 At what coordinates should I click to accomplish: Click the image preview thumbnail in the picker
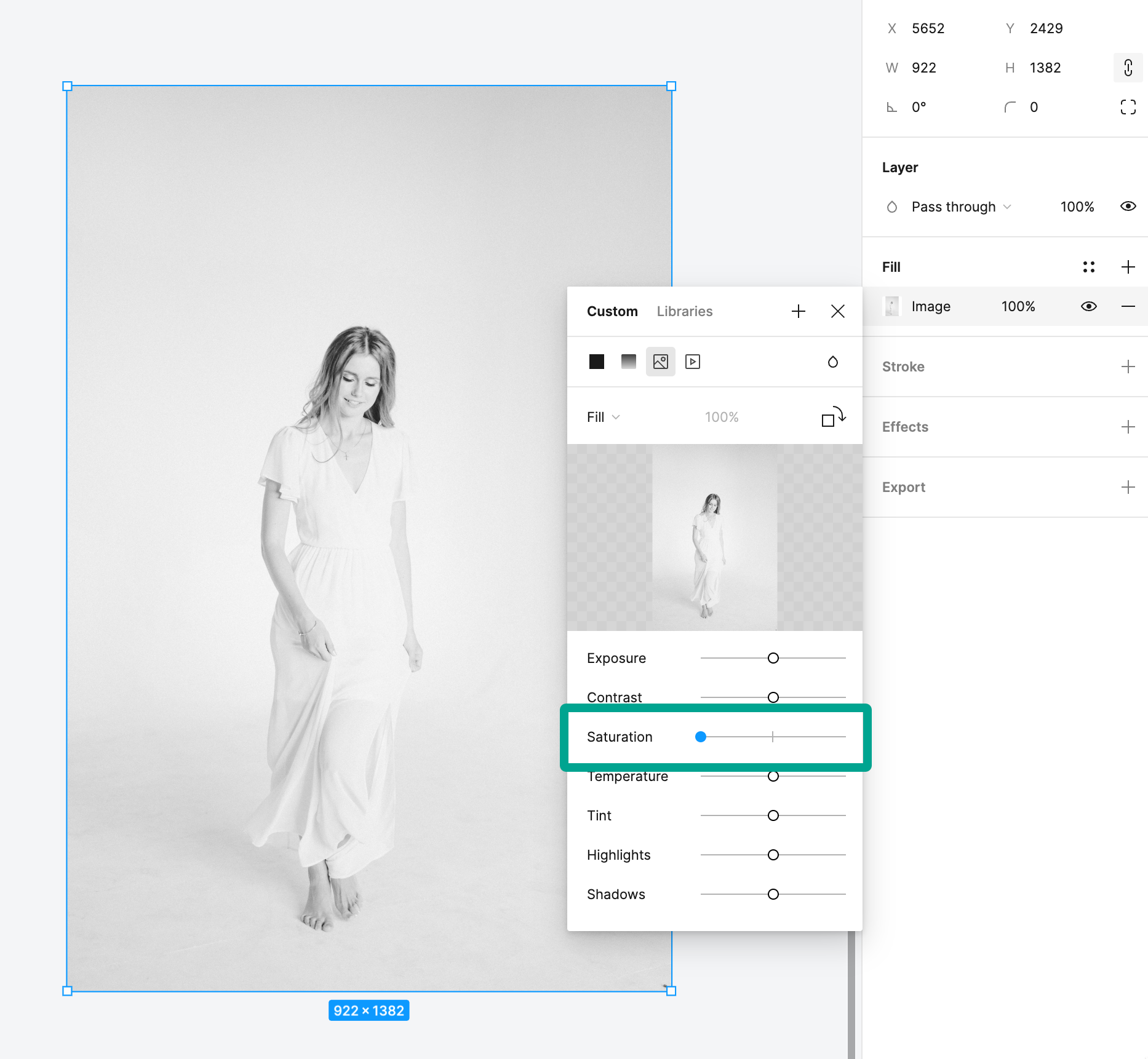tap(715, 539)
